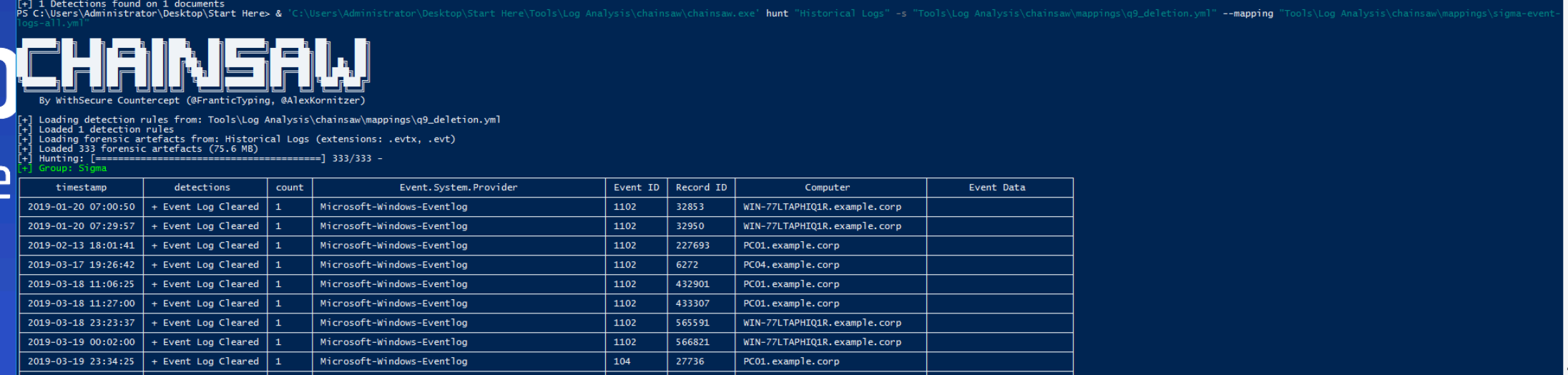
Task: Click the CHAINSAW ASCII art logo
Action: pyautogui.click(x=193, y=64)
